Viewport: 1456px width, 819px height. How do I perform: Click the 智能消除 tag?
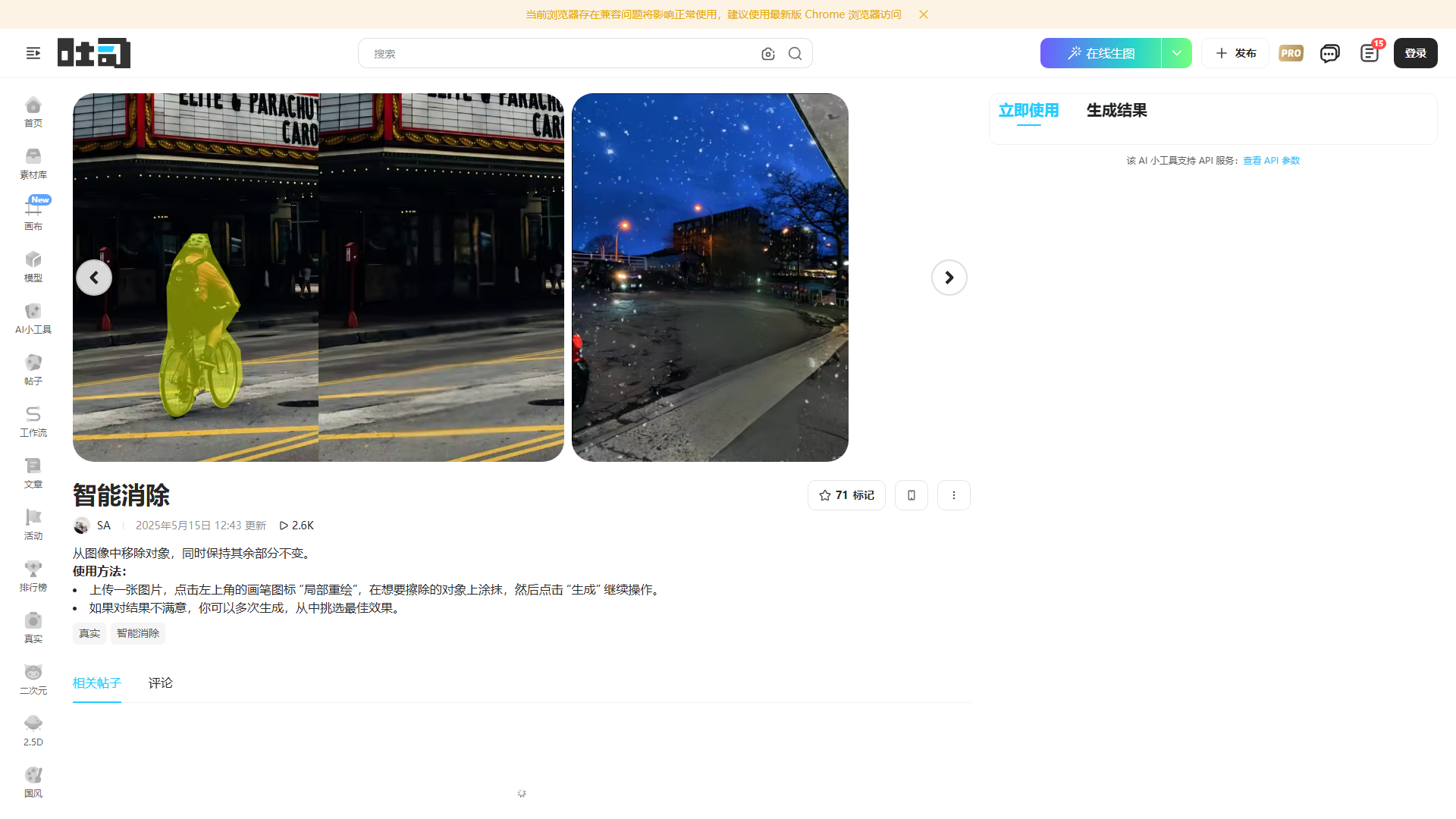click(138, 634)
